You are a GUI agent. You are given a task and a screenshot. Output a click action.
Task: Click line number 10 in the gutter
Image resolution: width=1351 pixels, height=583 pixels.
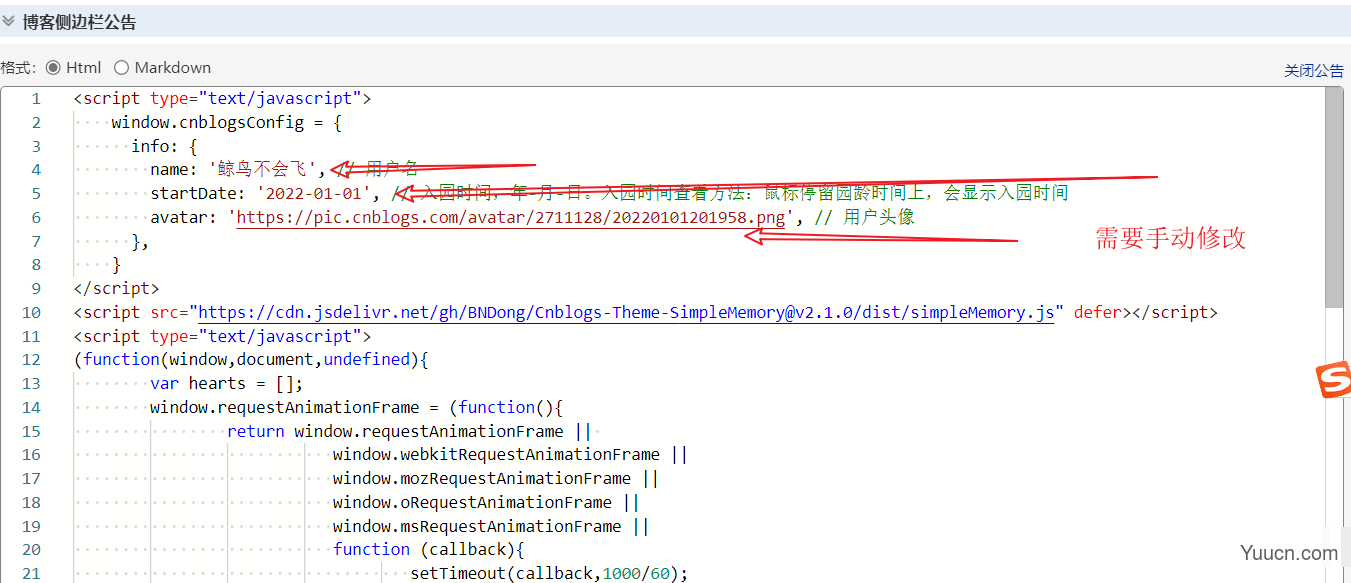pos(31,312)
